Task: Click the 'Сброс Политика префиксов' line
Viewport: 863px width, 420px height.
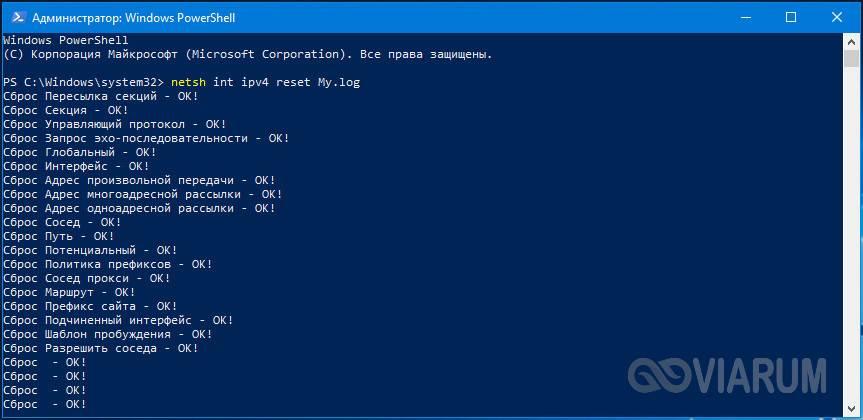Action: (108, 264)
